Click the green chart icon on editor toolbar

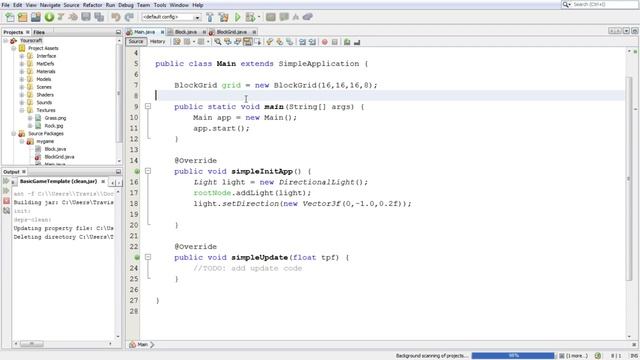347,42
